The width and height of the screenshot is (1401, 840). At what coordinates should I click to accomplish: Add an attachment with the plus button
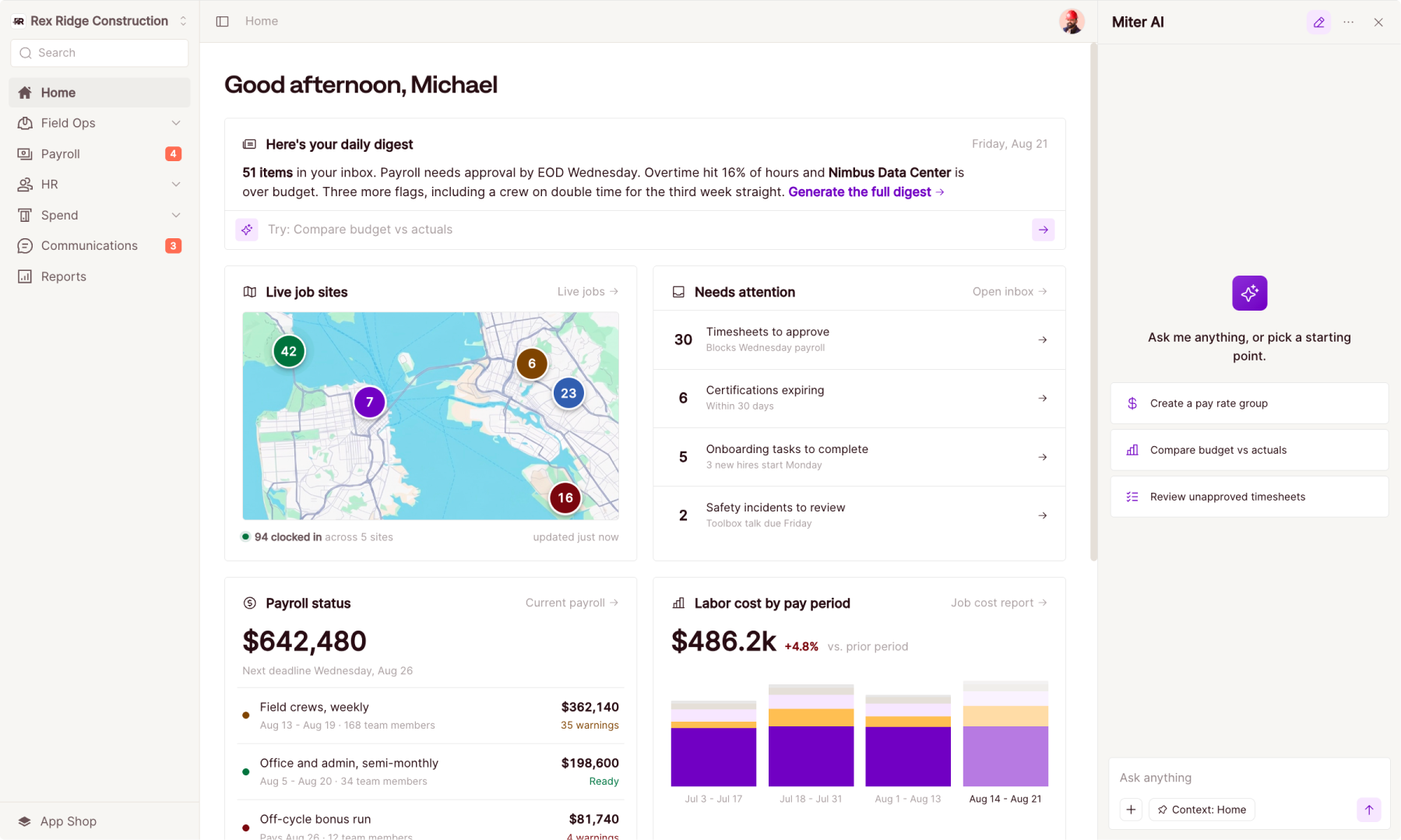click(1131, 810)
